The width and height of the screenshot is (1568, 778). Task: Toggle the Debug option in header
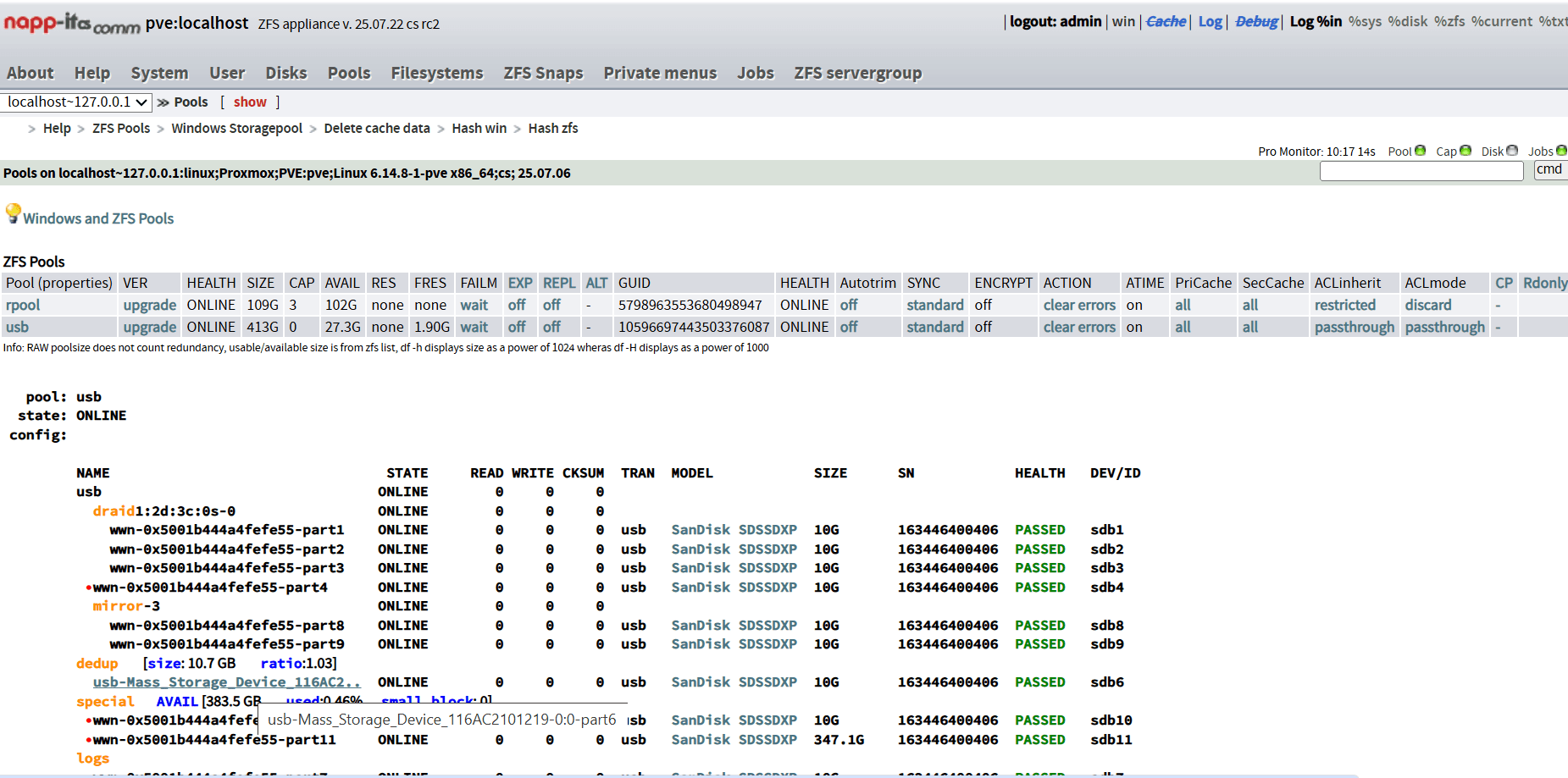[x=1256, y=21]
